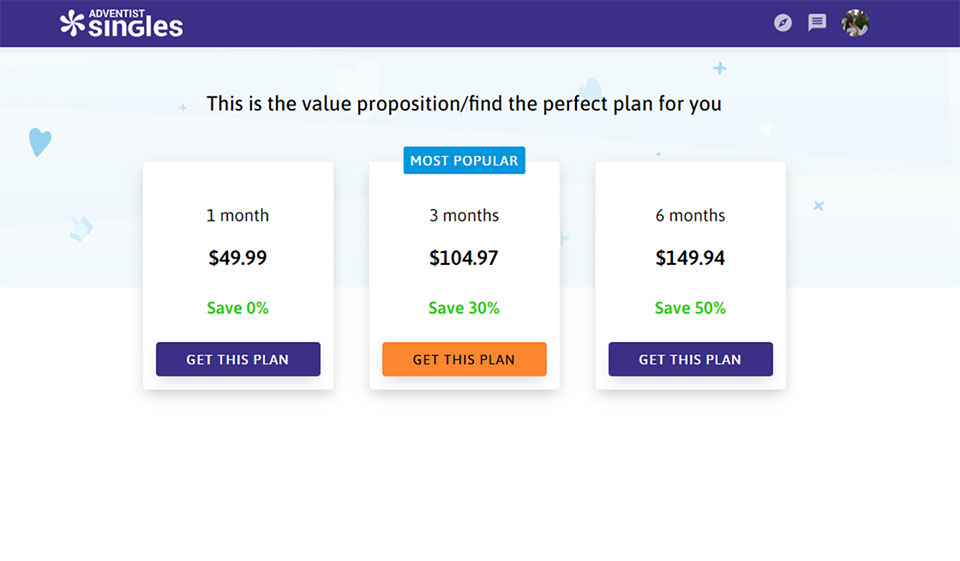This screenshot has height=561, width=960.
Task: Click the $104.97 price
Action: click(x=464, y=258)
